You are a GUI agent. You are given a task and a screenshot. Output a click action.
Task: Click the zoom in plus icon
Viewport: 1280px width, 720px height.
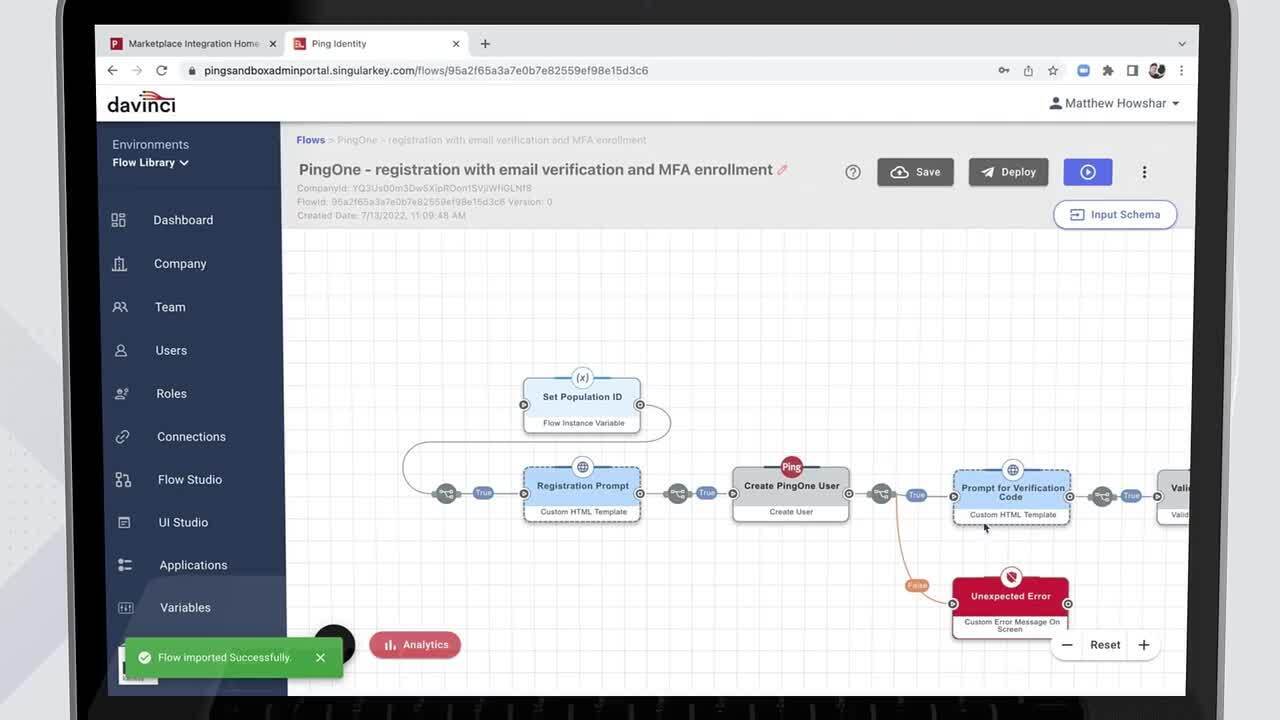coord(1143,645)
